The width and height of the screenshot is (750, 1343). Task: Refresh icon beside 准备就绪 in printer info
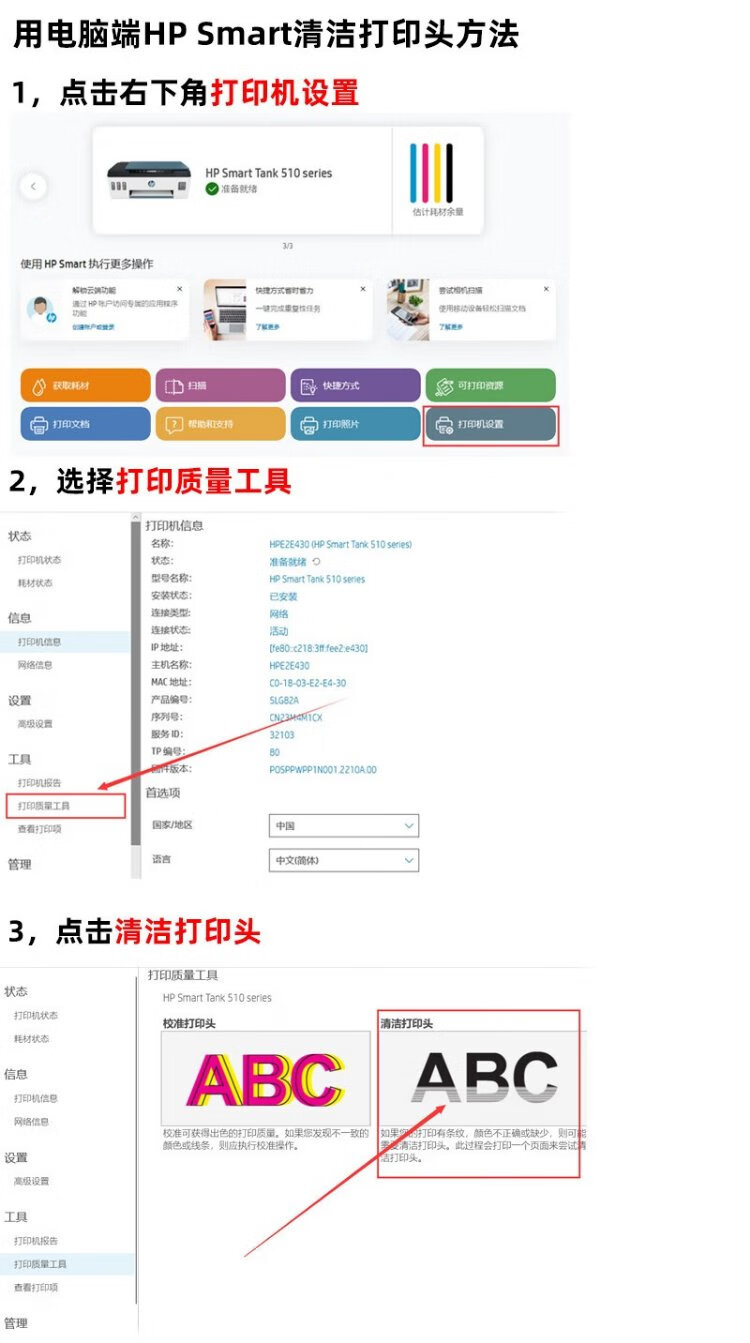coord(317,562)
